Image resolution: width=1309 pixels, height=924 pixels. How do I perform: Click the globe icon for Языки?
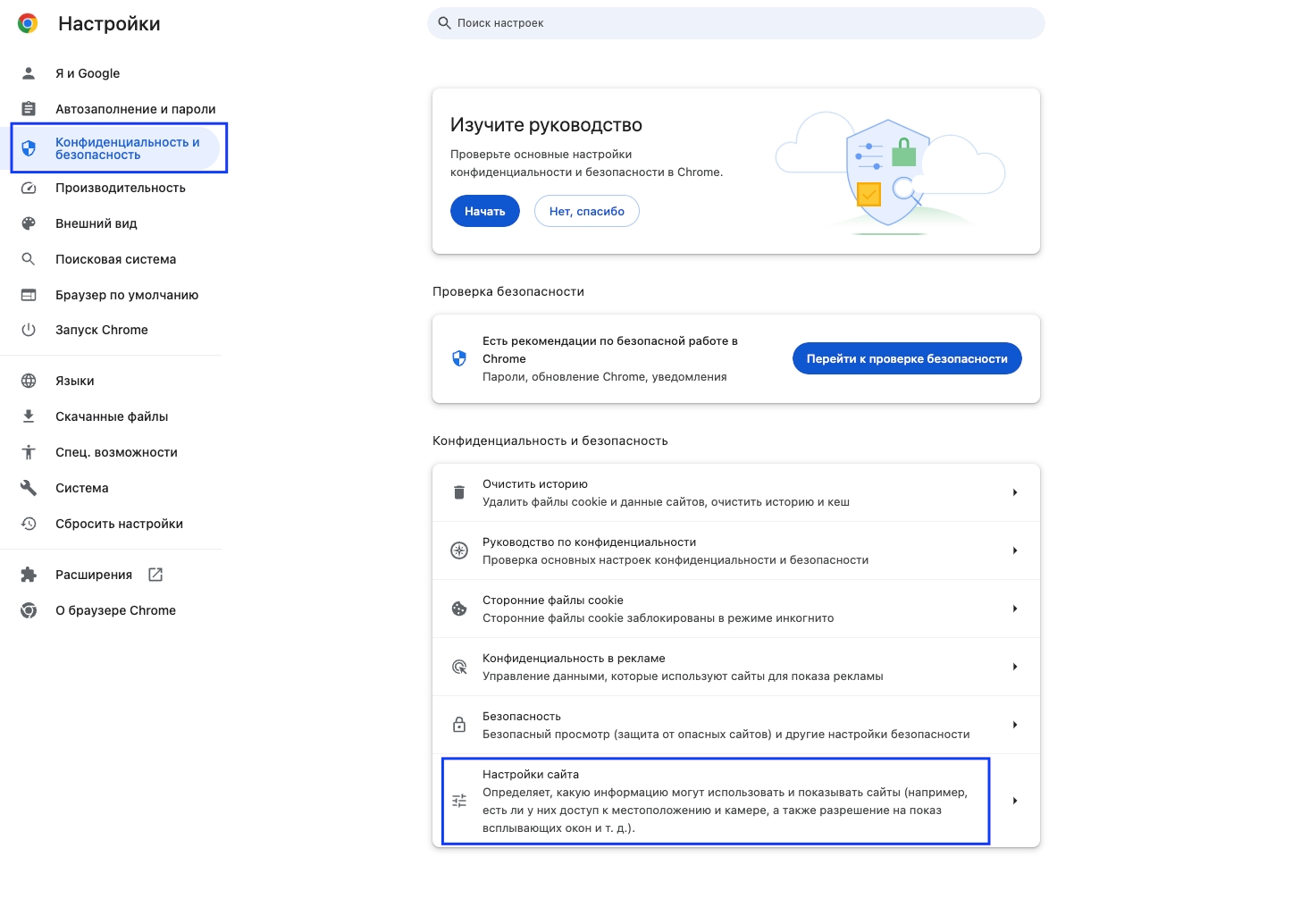click(x=29, y=381)
